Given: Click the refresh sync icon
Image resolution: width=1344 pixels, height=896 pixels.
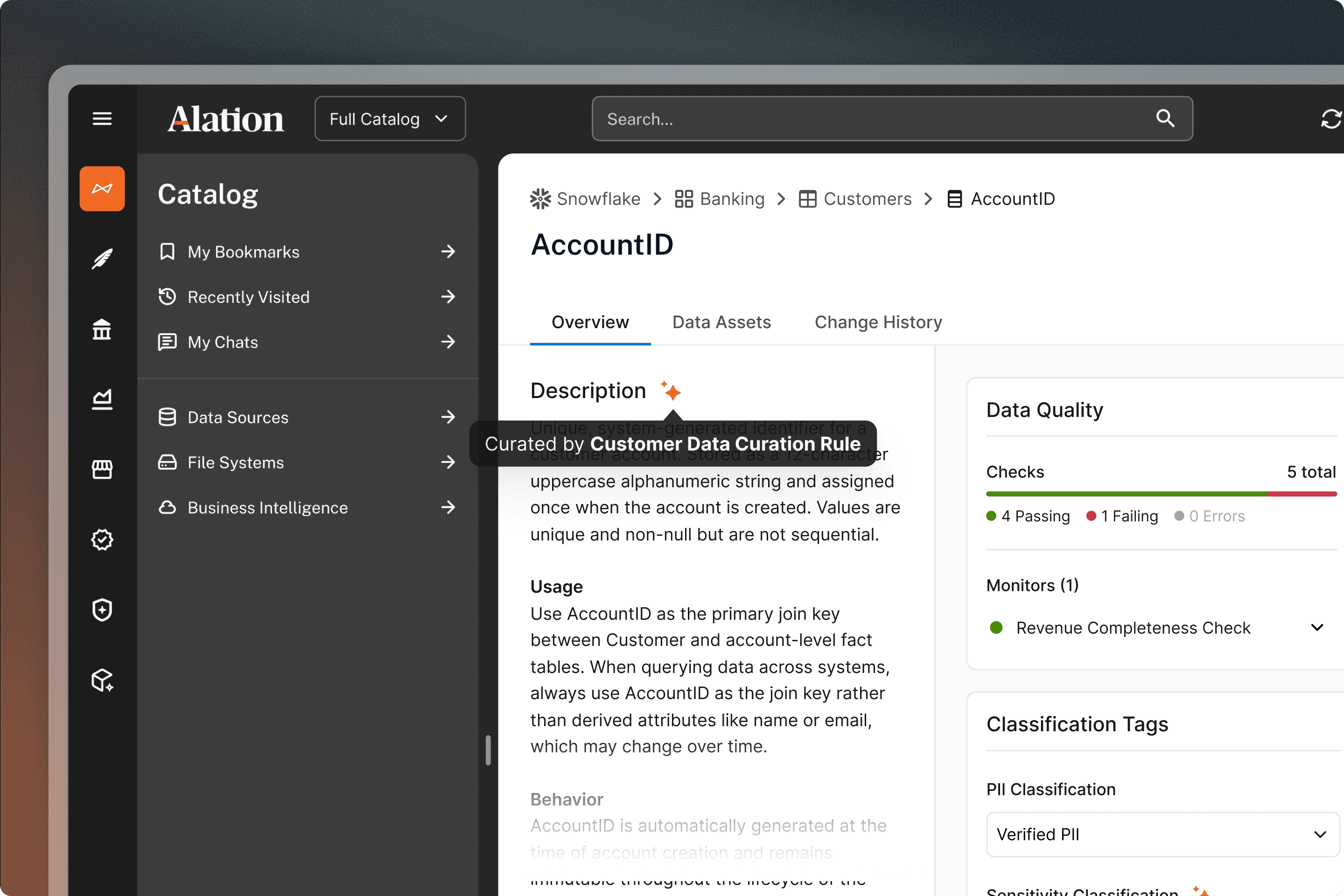Looking at the screenshot, I should [x=1331, y=119].
